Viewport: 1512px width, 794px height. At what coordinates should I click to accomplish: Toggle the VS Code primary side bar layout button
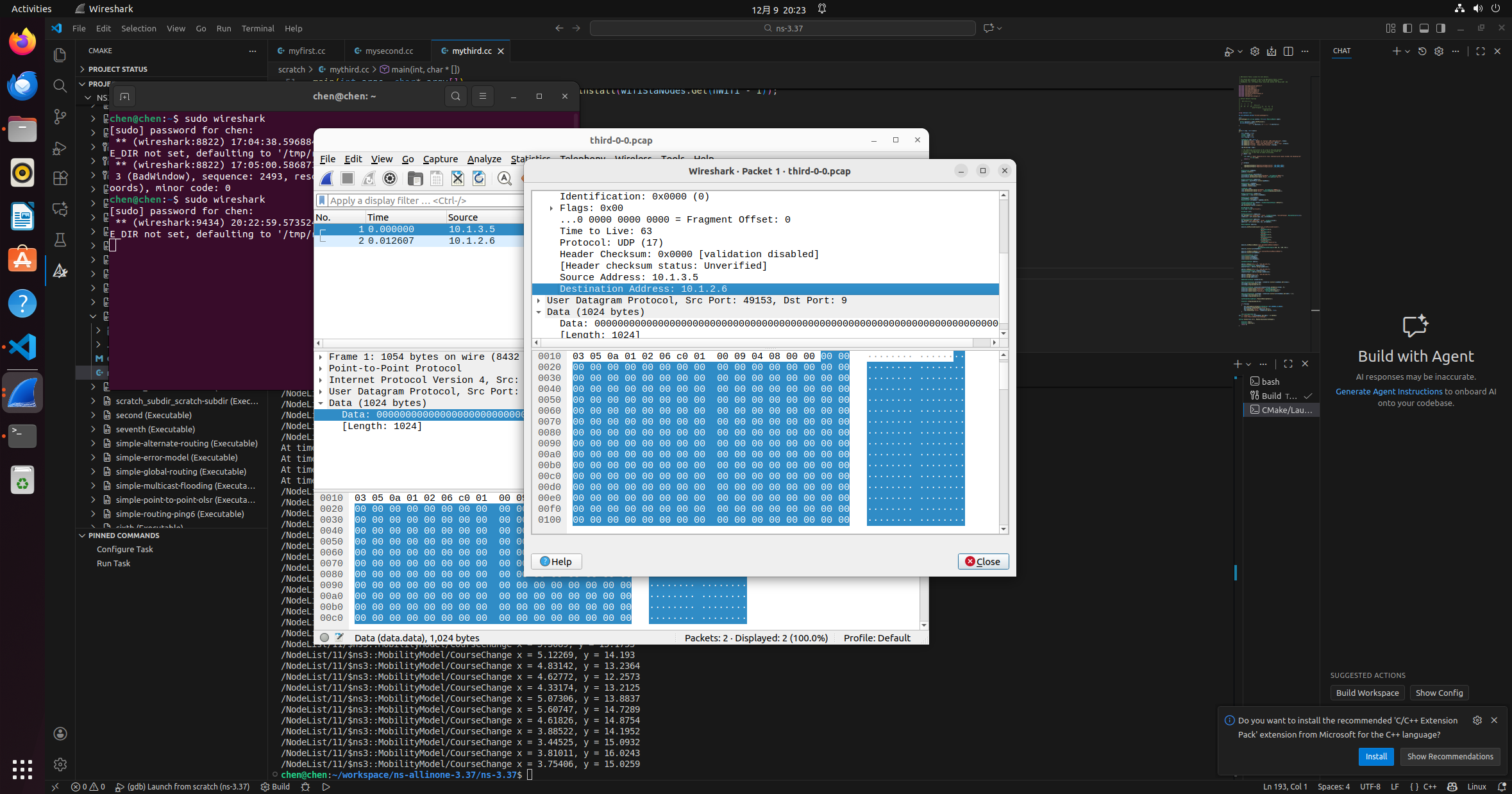tap(1407, 28)
